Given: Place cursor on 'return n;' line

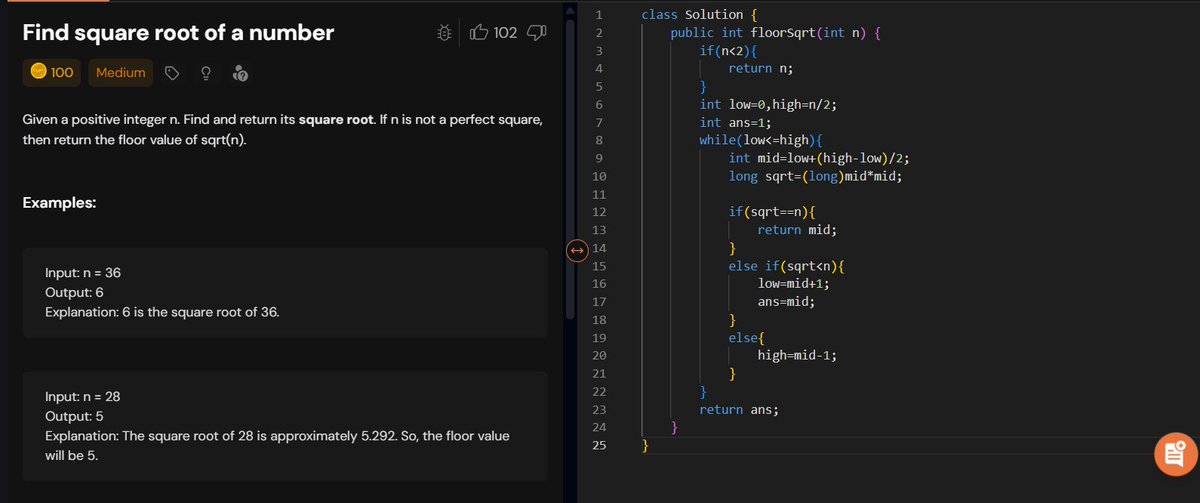Looking at the screenshot, I should [761, 68].
